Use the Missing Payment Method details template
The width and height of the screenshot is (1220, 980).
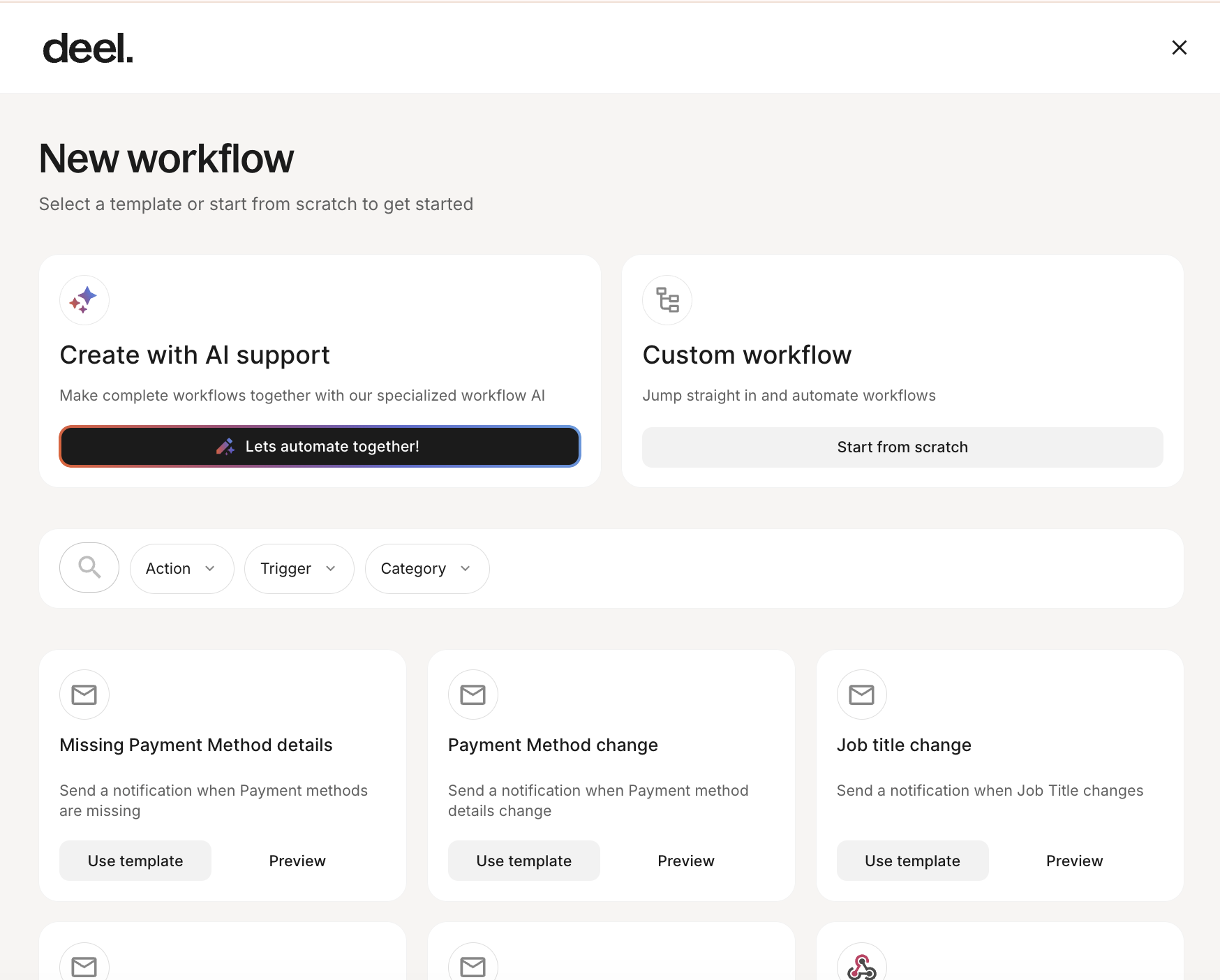point(135,861)
